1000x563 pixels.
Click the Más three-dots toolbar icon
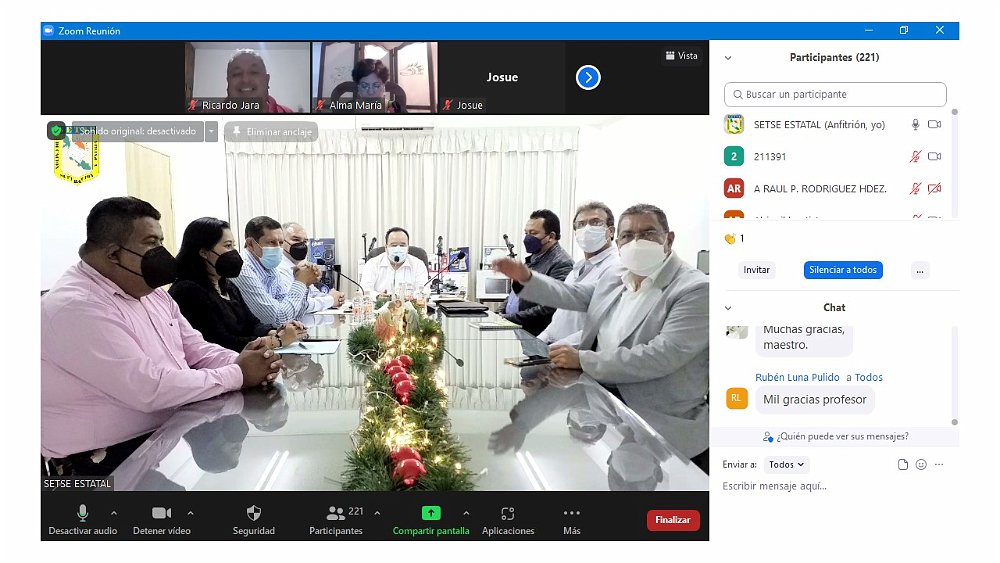[571, 513]
